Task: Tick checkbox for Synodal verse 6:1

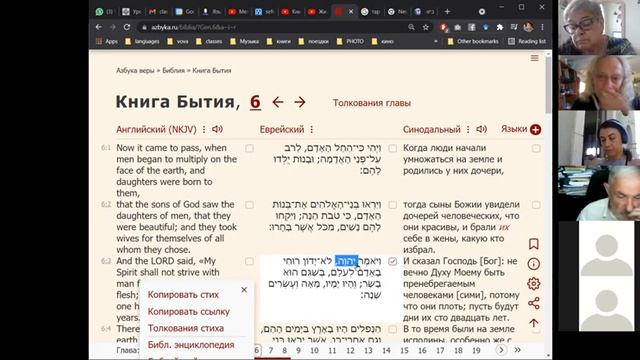Action: pos(536,148)
